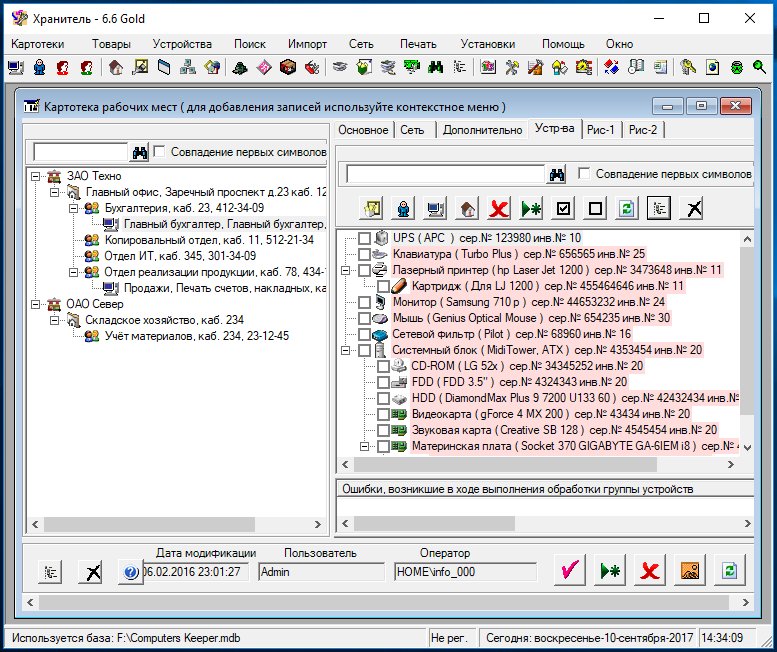Click the green refresh icon in devices toolbar
The height and width of the screenshot is (652, 777).
[627, 208]
